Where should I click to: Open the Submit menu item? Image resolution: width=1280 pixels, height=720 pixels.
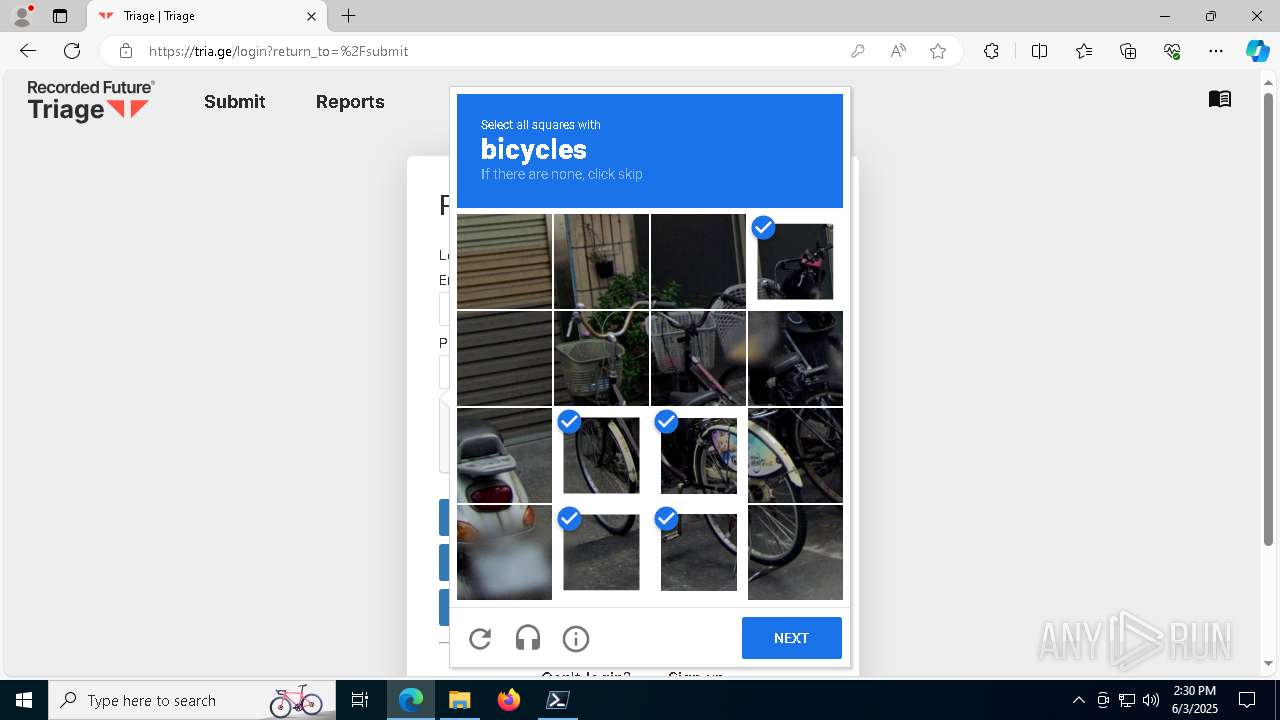pyautogui.click(x=235, y=102)
